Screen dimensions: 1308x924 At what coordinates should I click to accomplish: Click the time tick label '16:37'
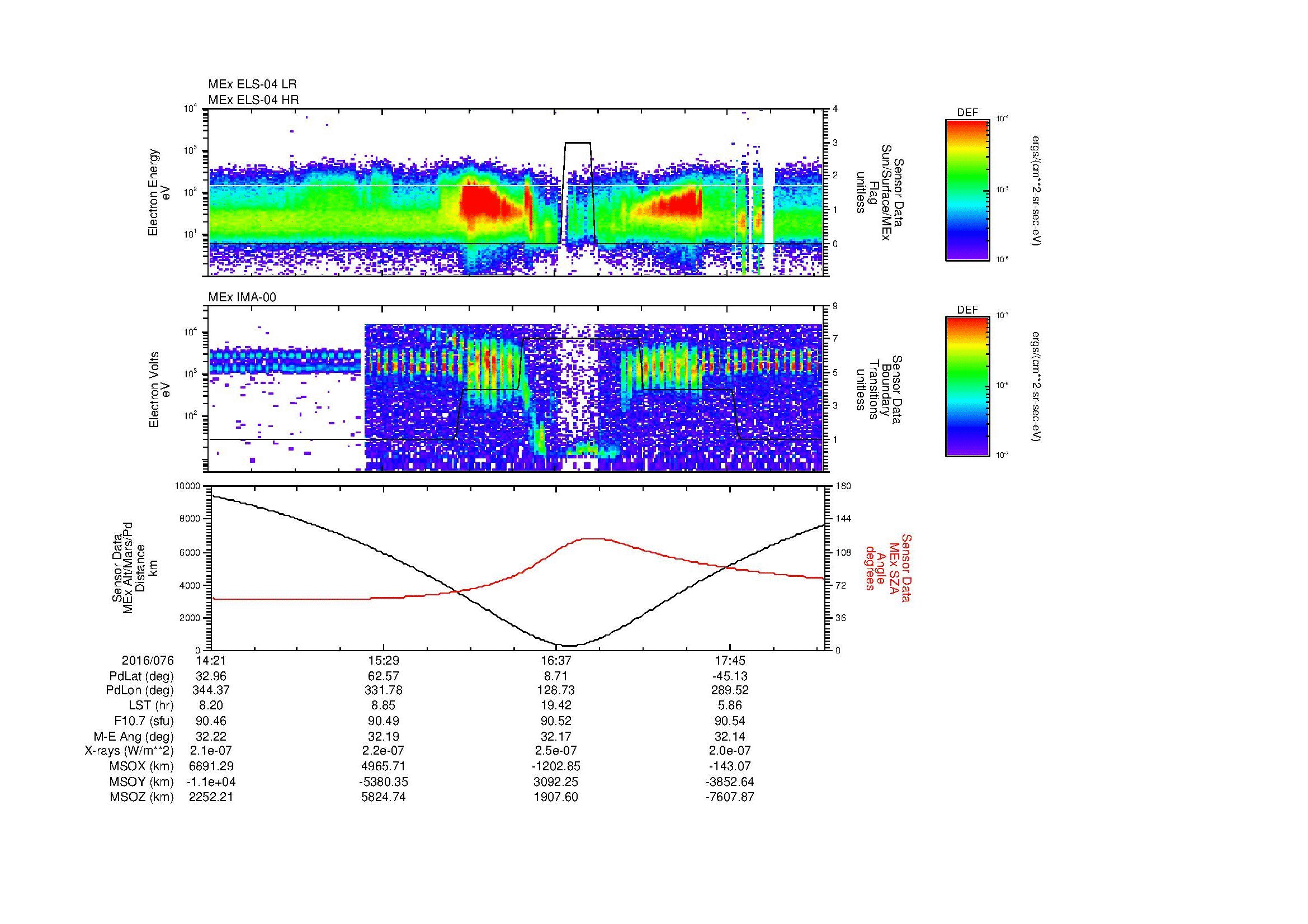click(x=556, y=661)
